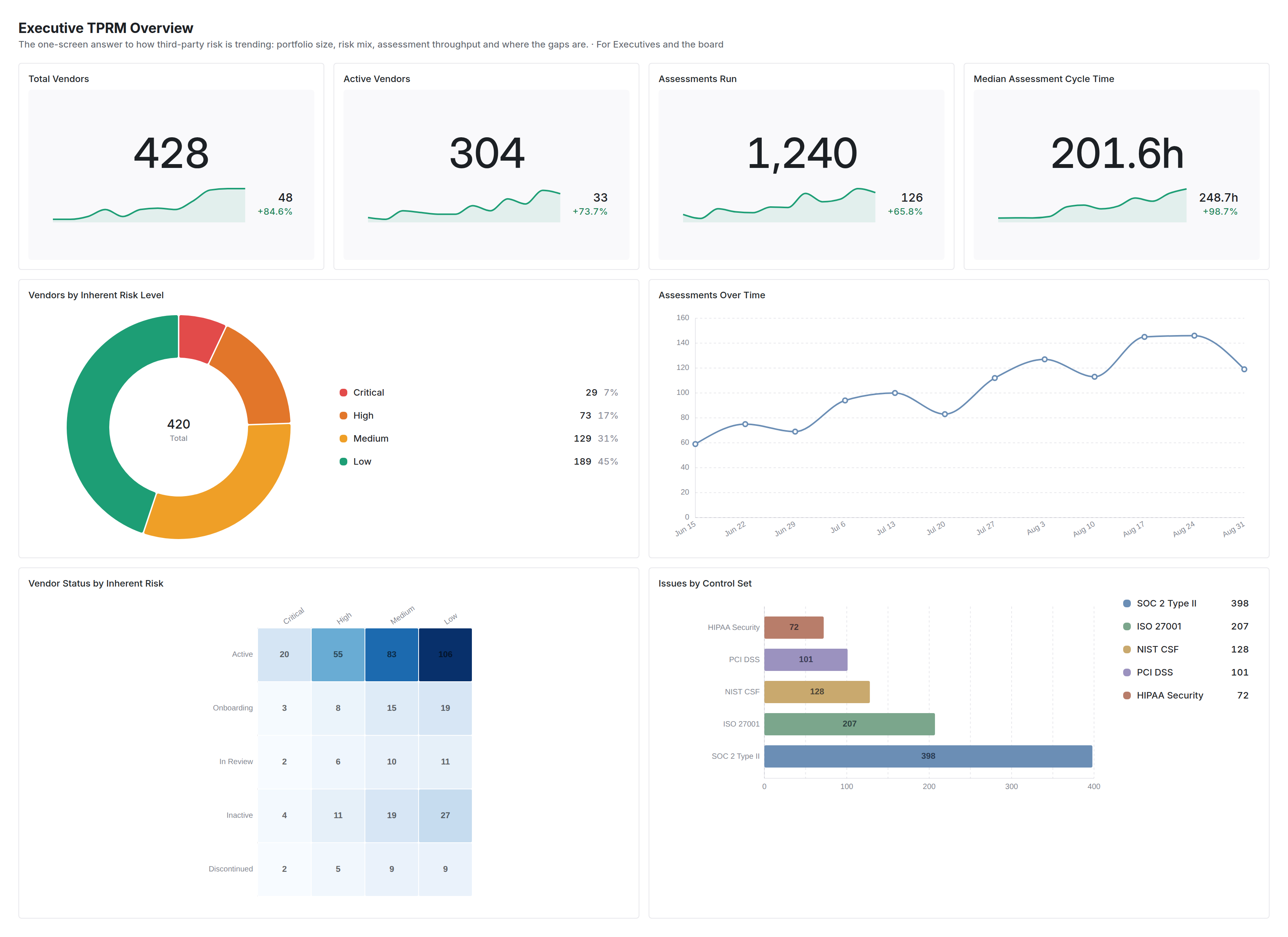Image resolution: width=1288 pixels, height=937 pixels.
Task: Click the Low green legend dot
Action: pos(343,462)
